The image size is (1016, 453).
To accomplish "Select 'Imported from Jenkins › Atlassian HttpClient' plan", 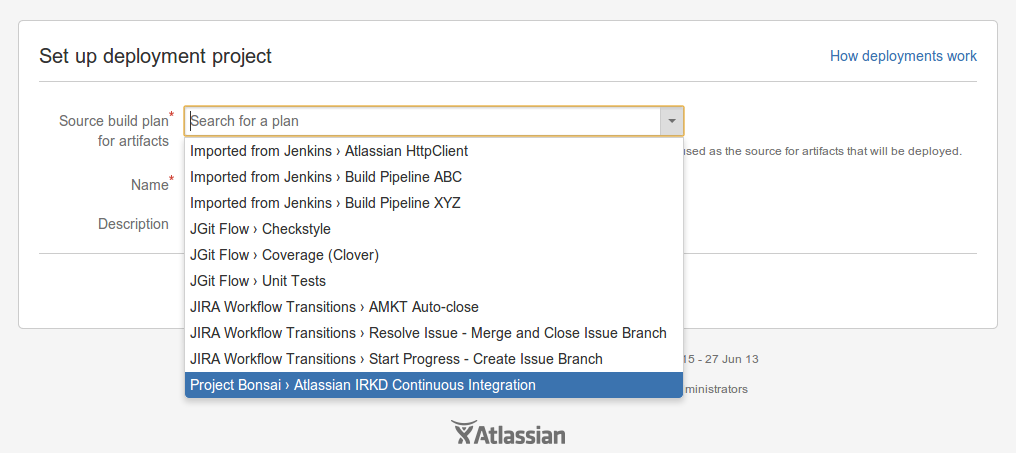I will pyautogui.click(x=329, y=151).
